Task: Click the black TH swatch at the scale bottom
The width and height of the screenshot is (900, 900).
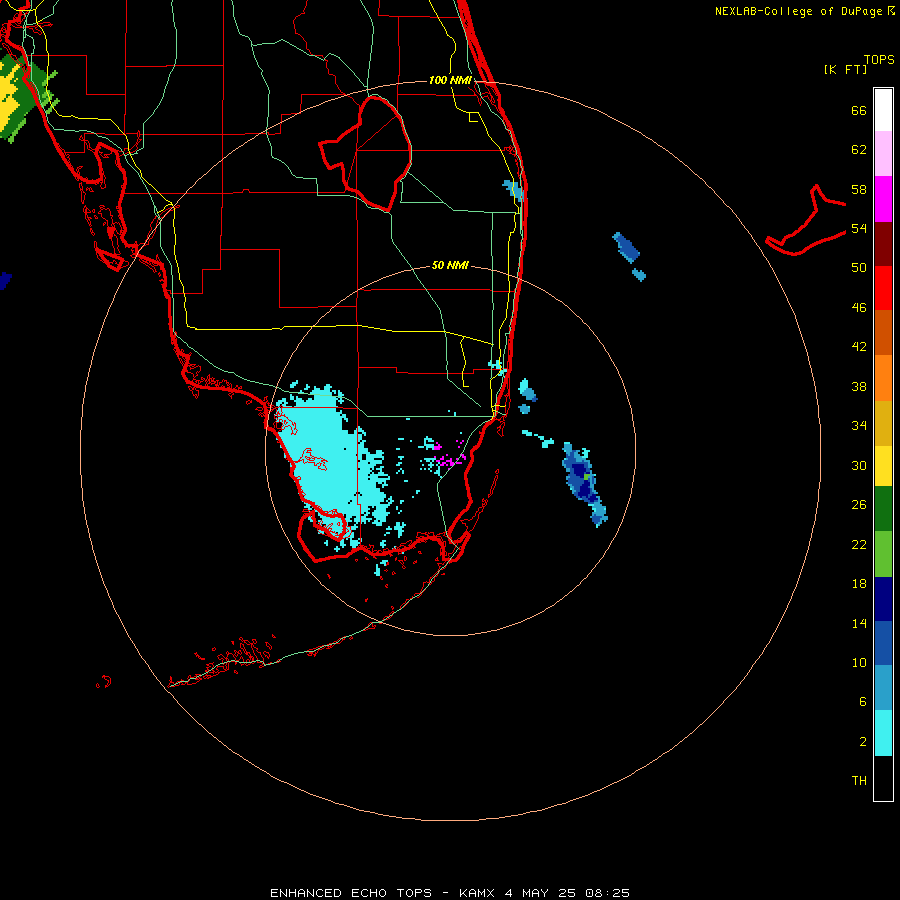Action: tap(883, 778)
